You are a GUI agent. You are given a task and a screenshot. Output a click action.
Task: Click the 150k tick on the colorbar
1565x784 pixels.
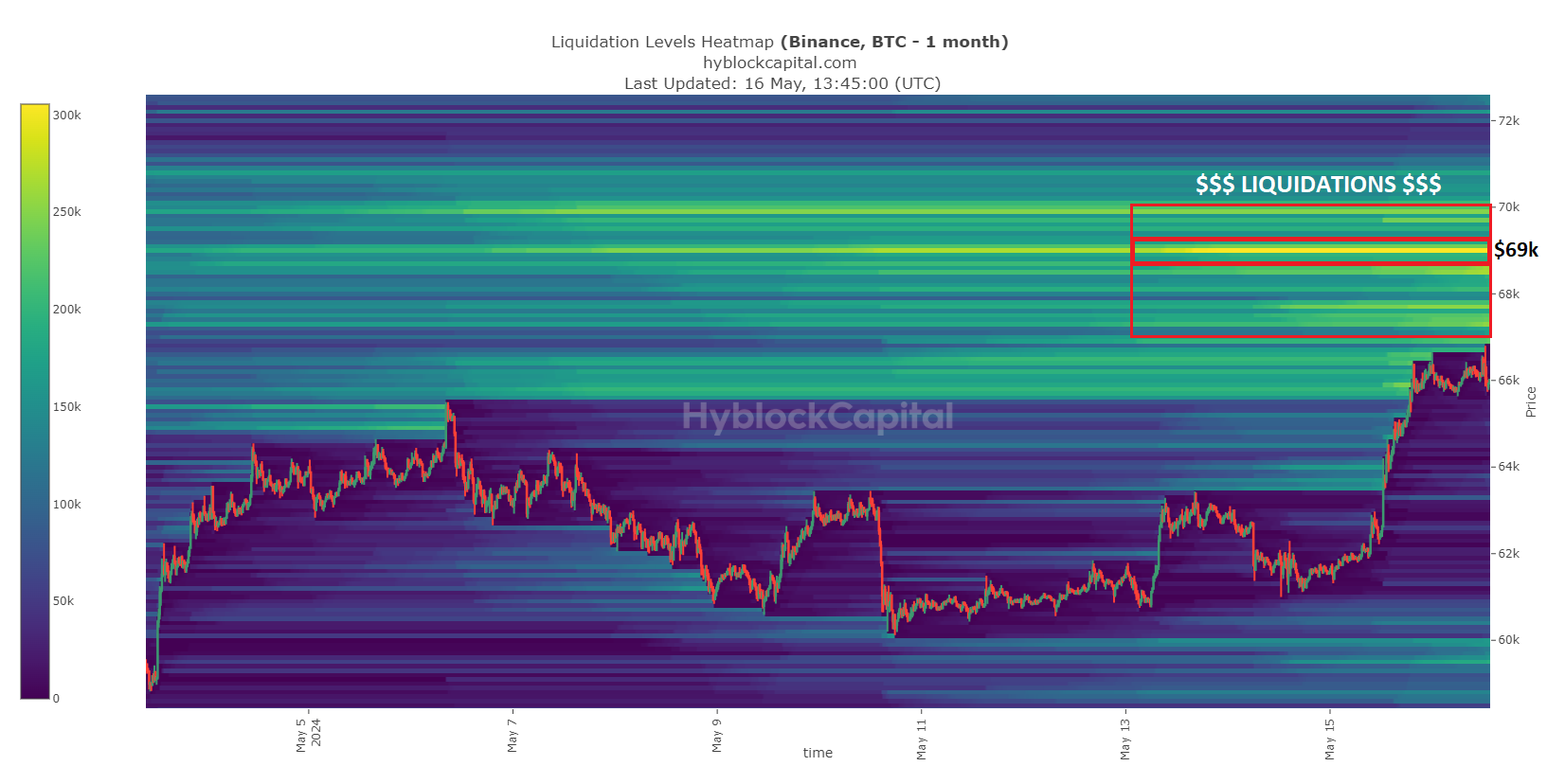66,407
